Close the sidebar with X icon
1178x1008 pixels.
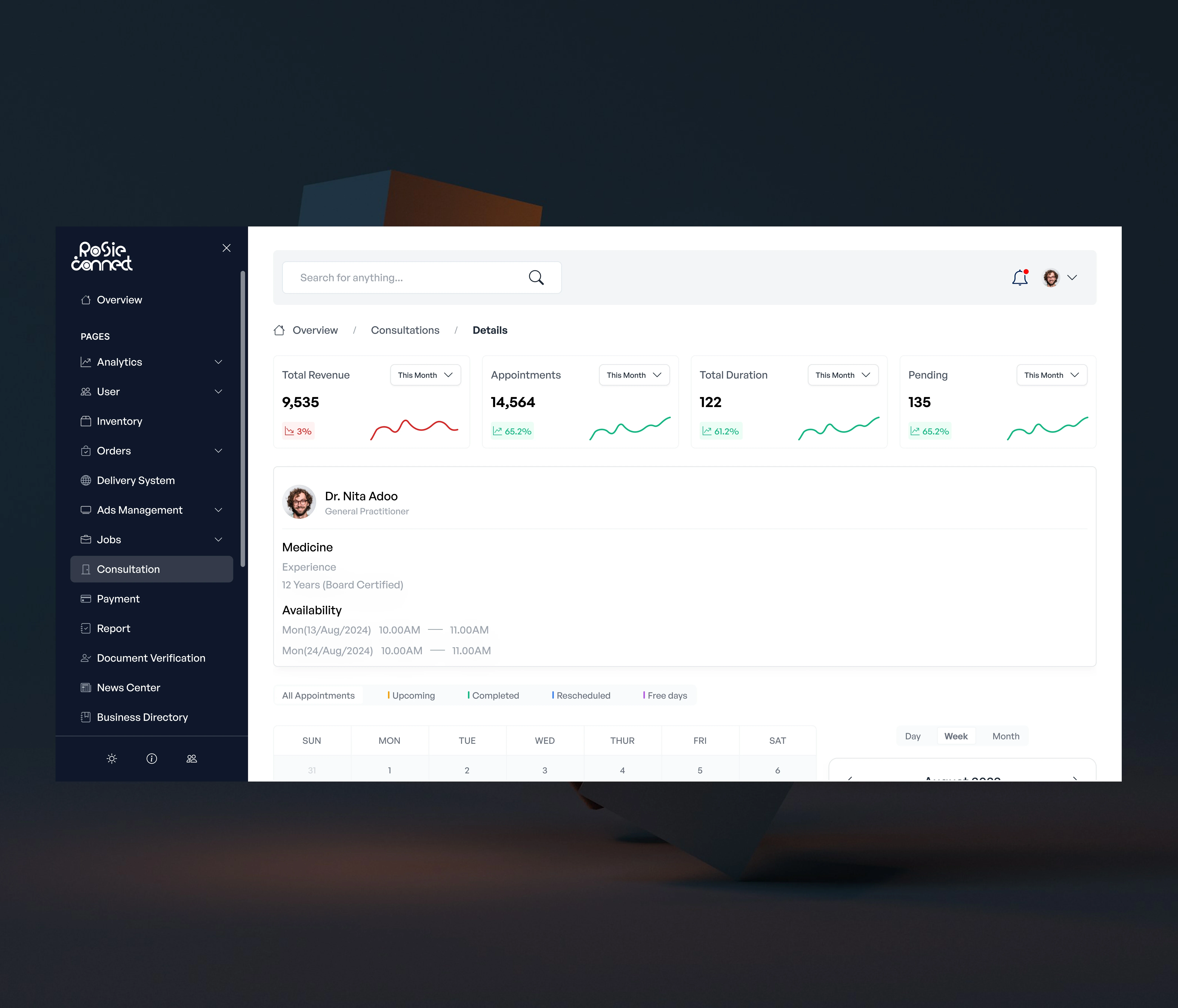226,248
